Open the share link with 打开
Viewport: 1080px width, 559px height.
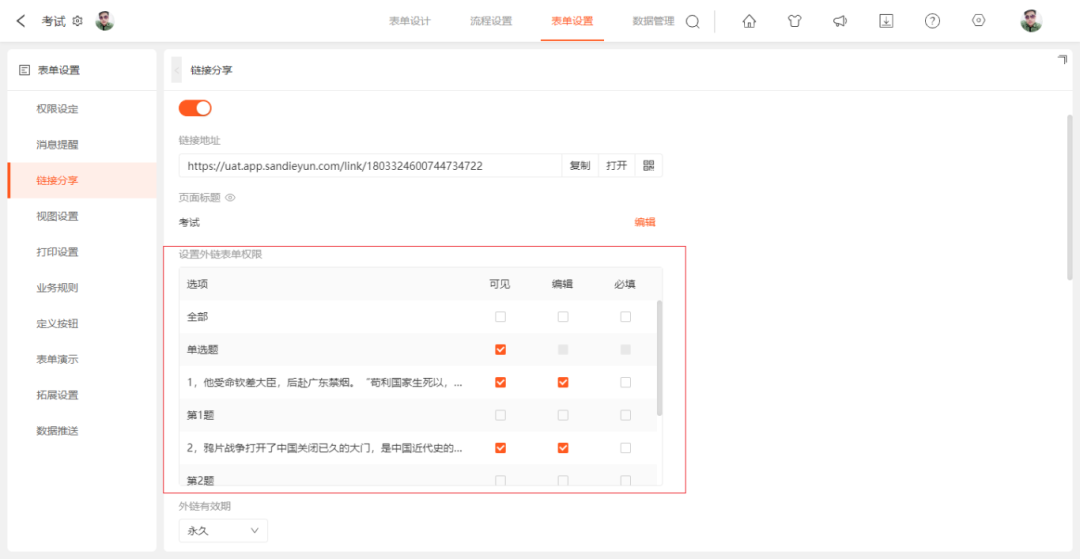tap(616, 165)
